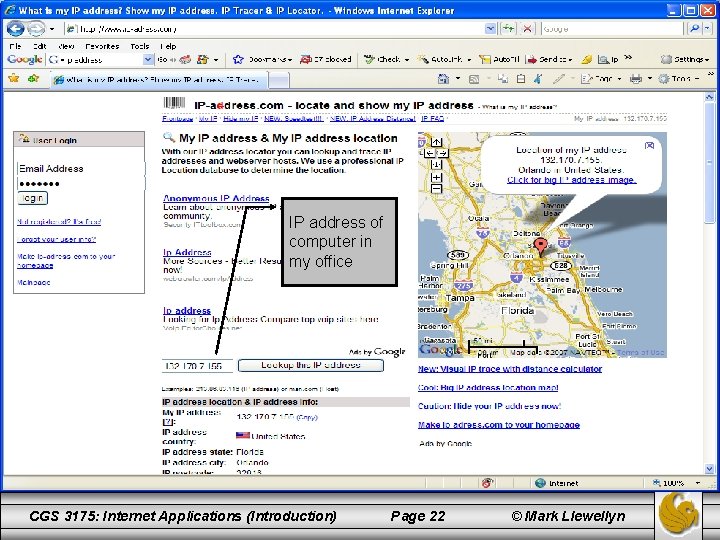
Task: Zoom in on the map with plus
Action: [x=436, y=177]
